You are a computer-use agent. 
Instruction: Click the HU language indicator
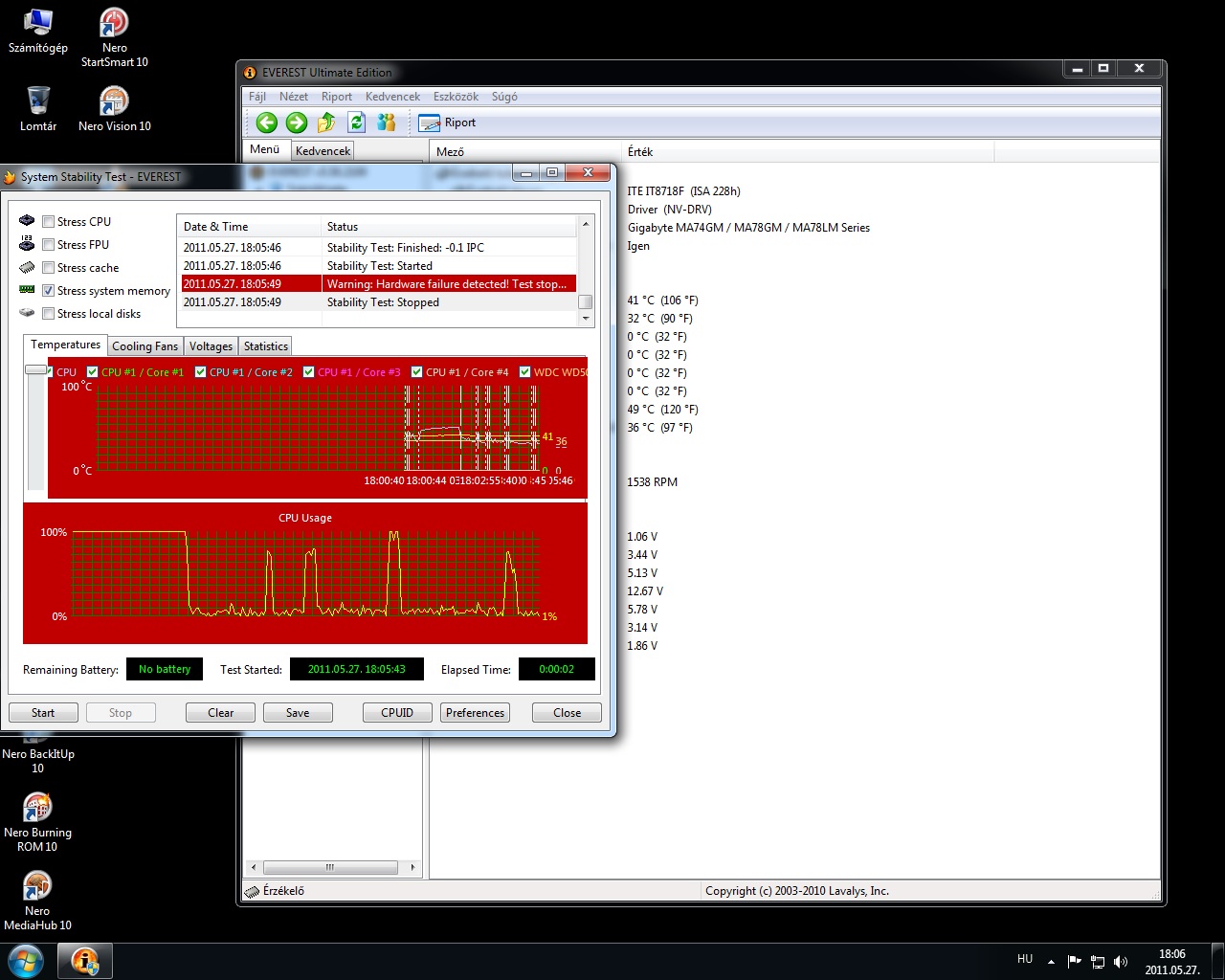[1025, 959]
